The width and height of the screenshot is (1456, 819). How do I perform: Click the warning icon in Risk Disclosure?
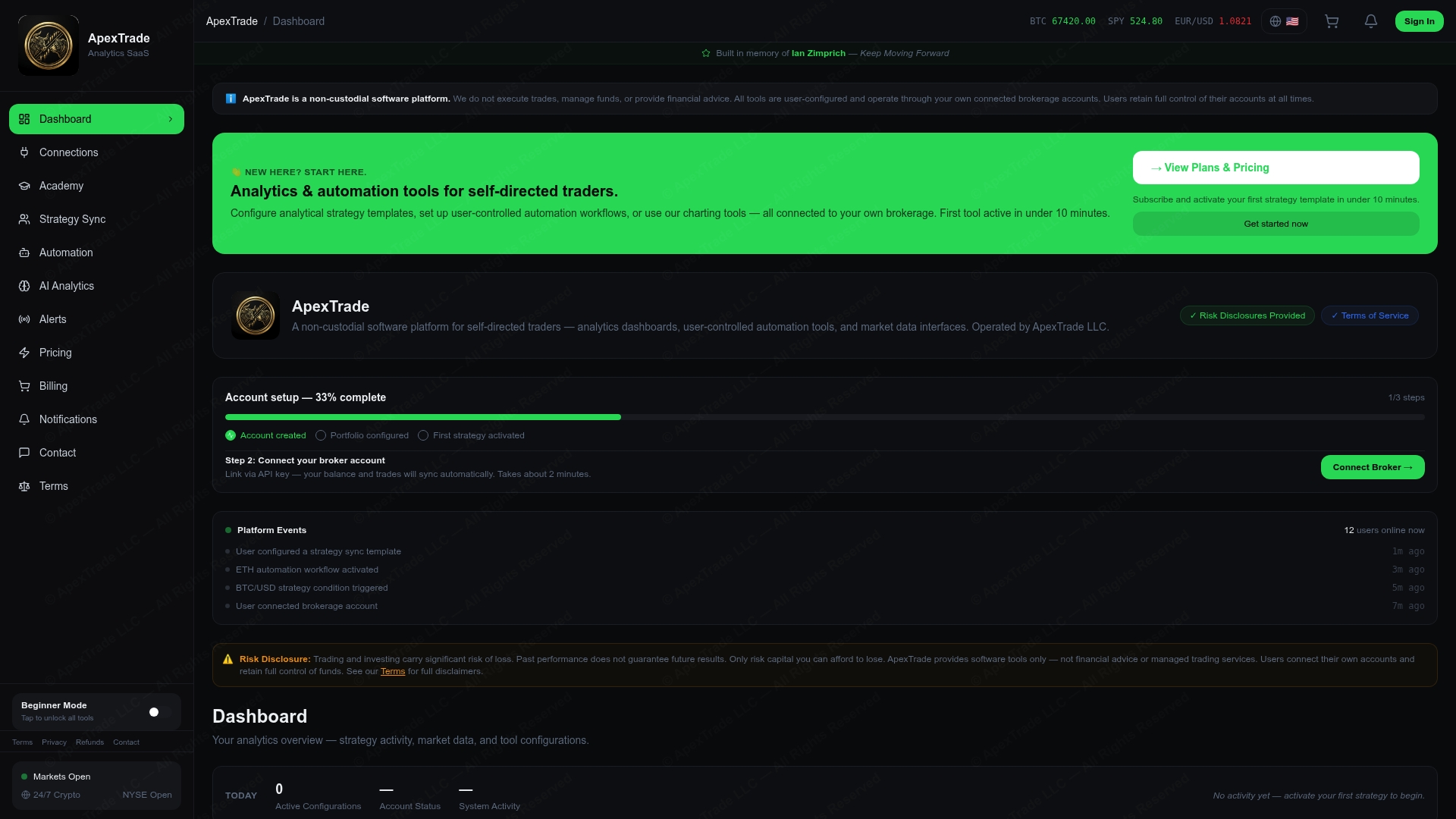(227, 659)
